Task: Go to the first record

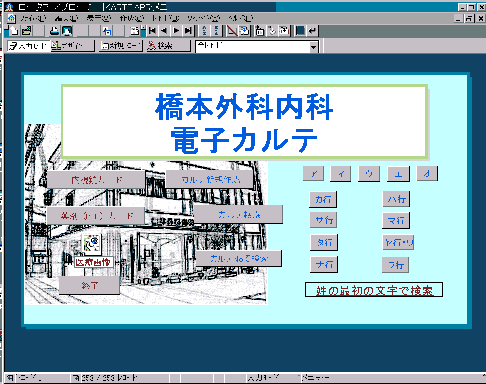Action: tap(152, 31)
